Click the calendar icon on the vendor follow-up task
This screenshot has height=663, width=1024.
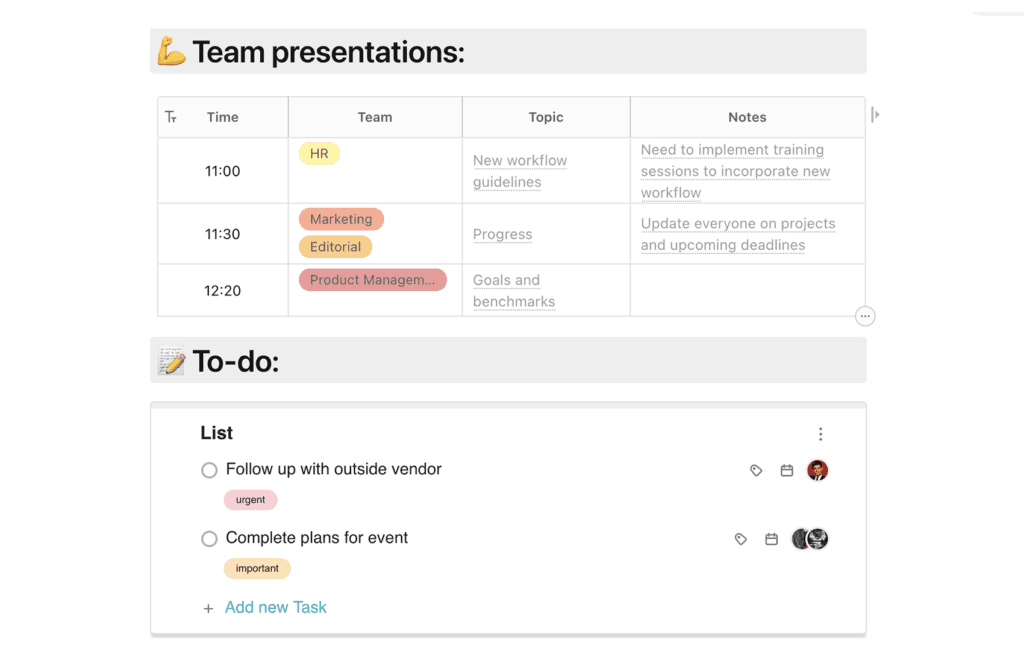tap(786, 470)
